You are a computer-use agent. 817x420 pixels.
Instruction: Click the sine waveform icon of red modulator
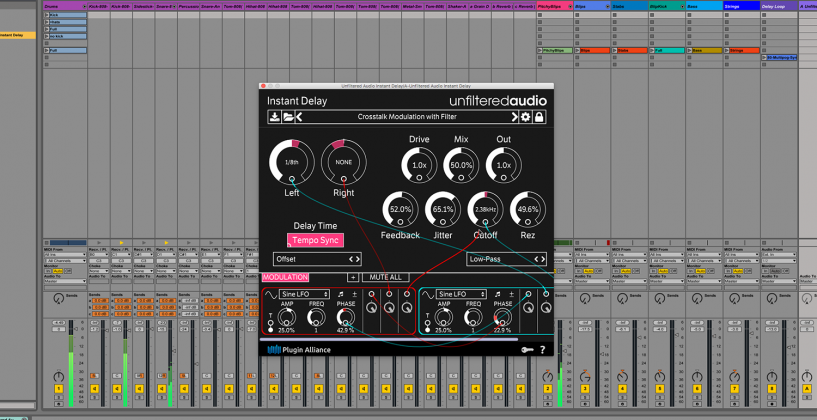pos(270,294)
